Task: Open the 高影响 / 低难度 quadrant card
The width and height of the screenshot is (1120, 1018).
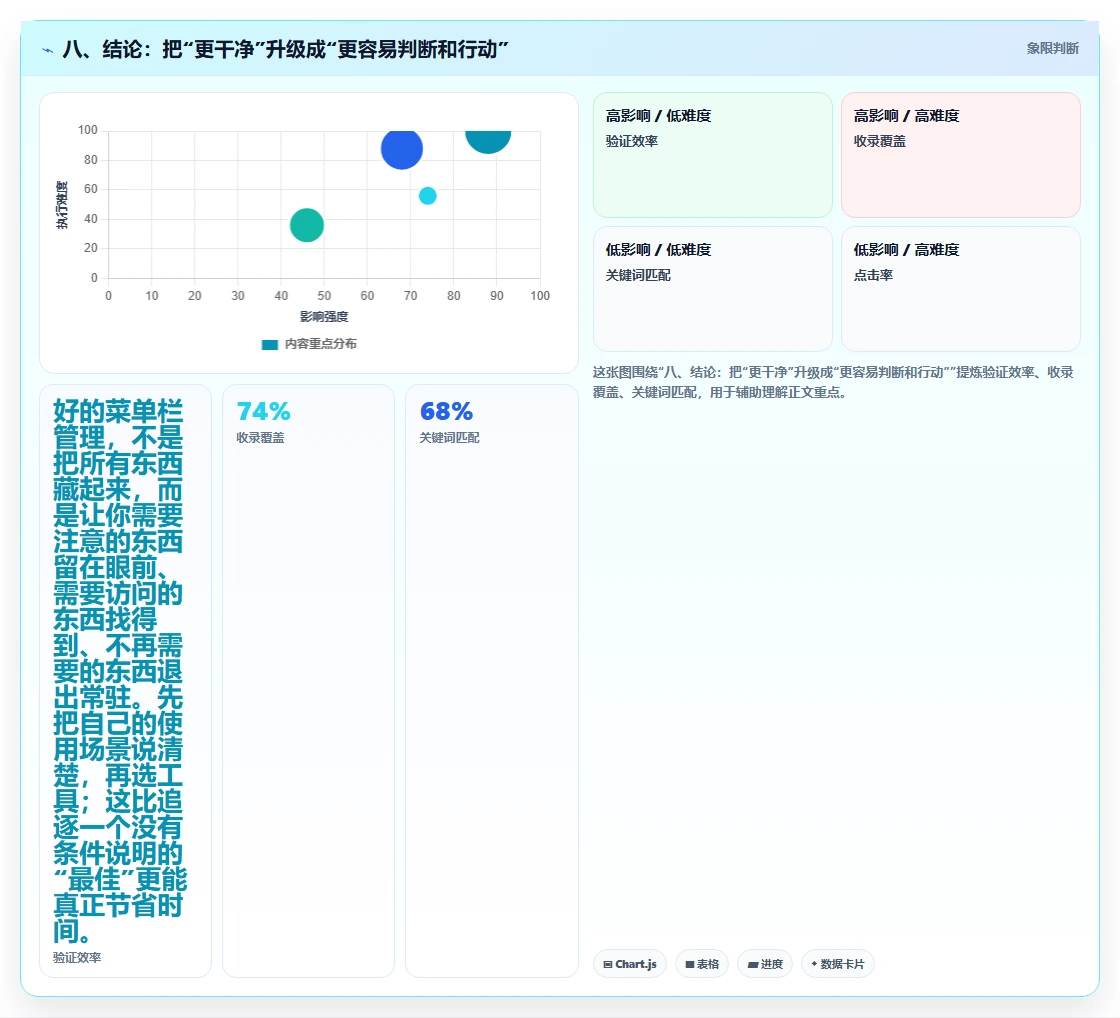Action: click(x=713, y=155)
